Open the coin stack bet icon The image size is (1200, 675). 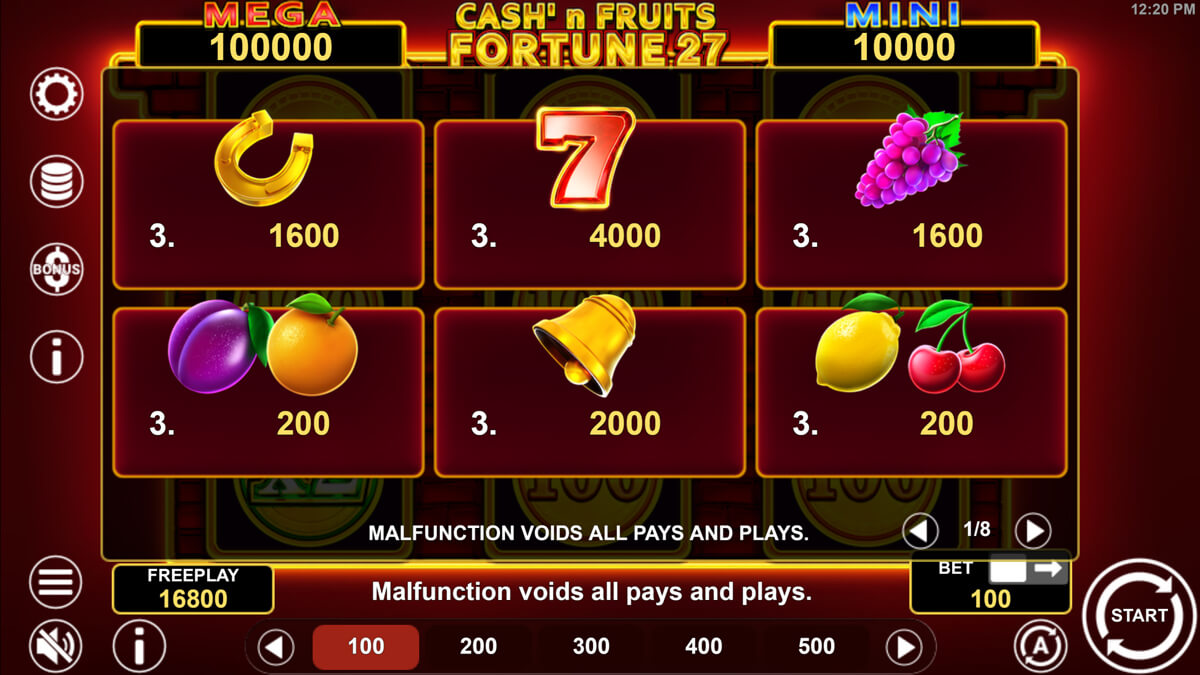point(57,181)
